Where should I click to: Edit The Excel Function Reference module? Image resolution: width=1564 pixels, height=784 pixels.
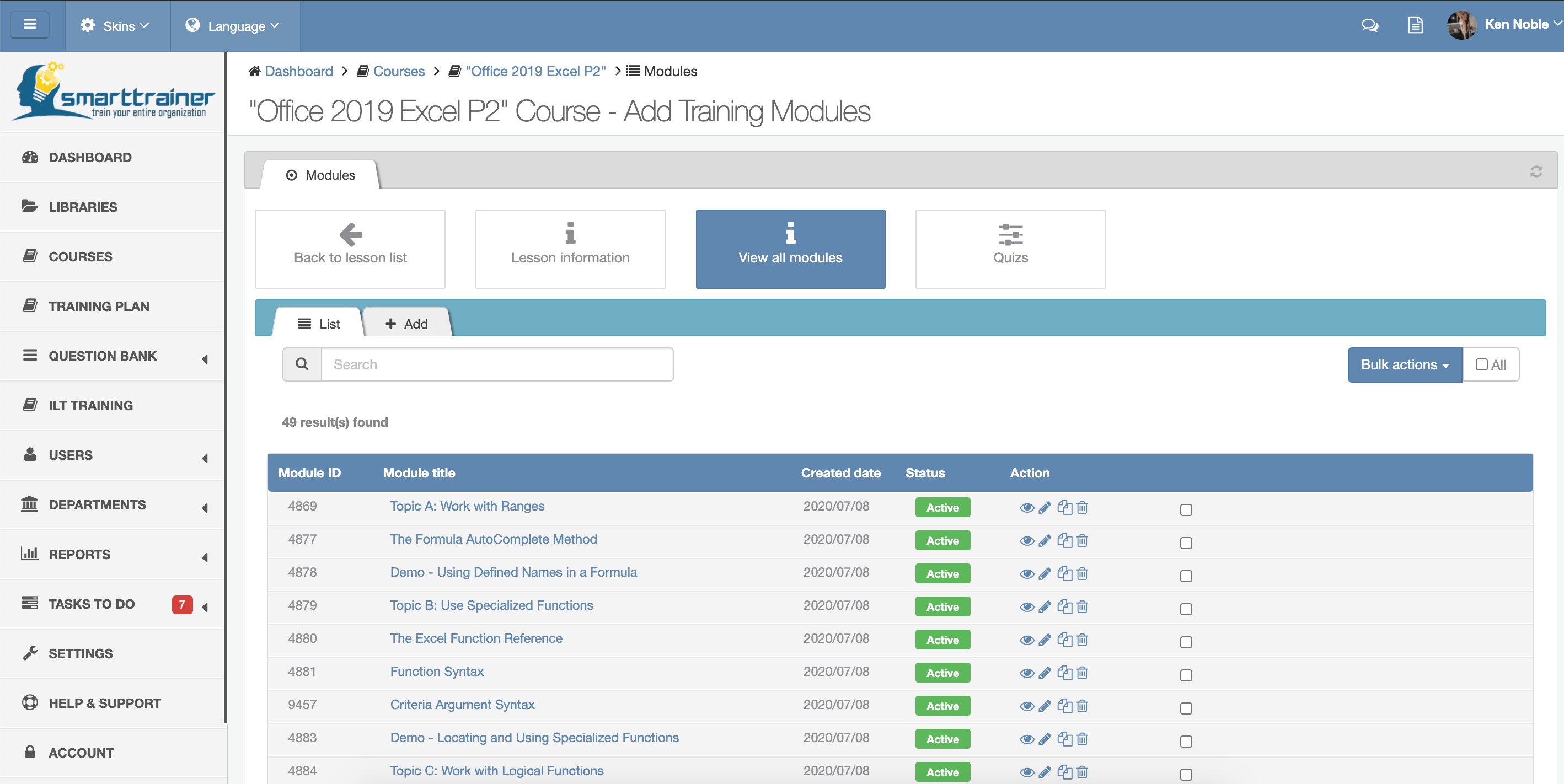tap(1045, 640)
